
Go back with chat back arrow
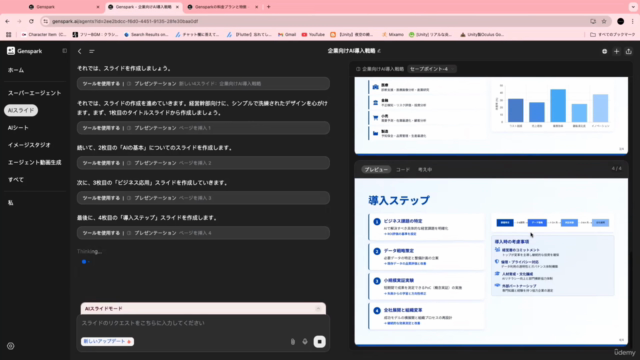click(80, 51)
